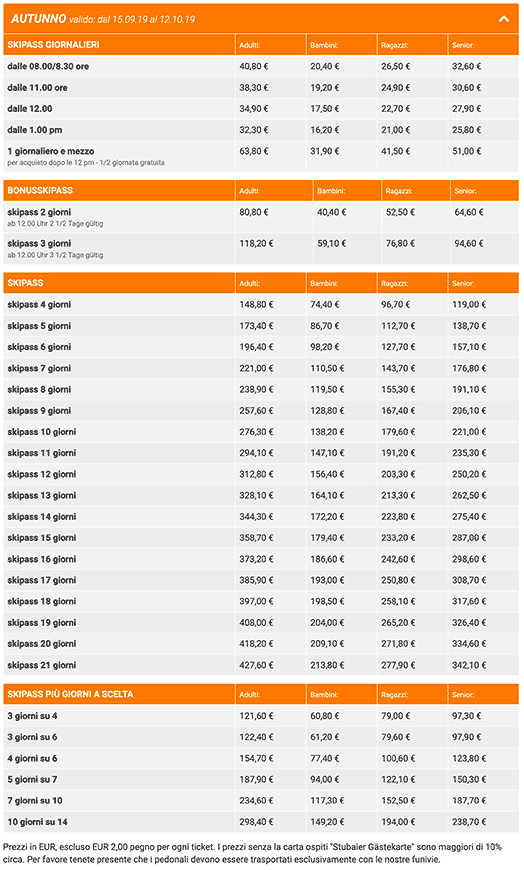Click the Senior column header in the daily table

[x=463, y=45]
